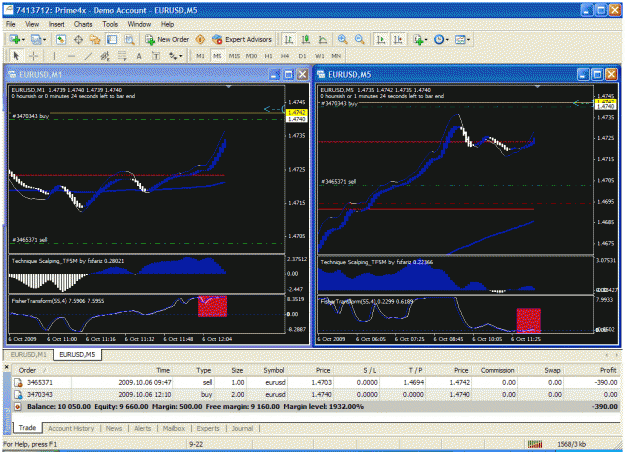
Task: Switch to the EURUSD,M1 chart tab
Action: point(28,354)
